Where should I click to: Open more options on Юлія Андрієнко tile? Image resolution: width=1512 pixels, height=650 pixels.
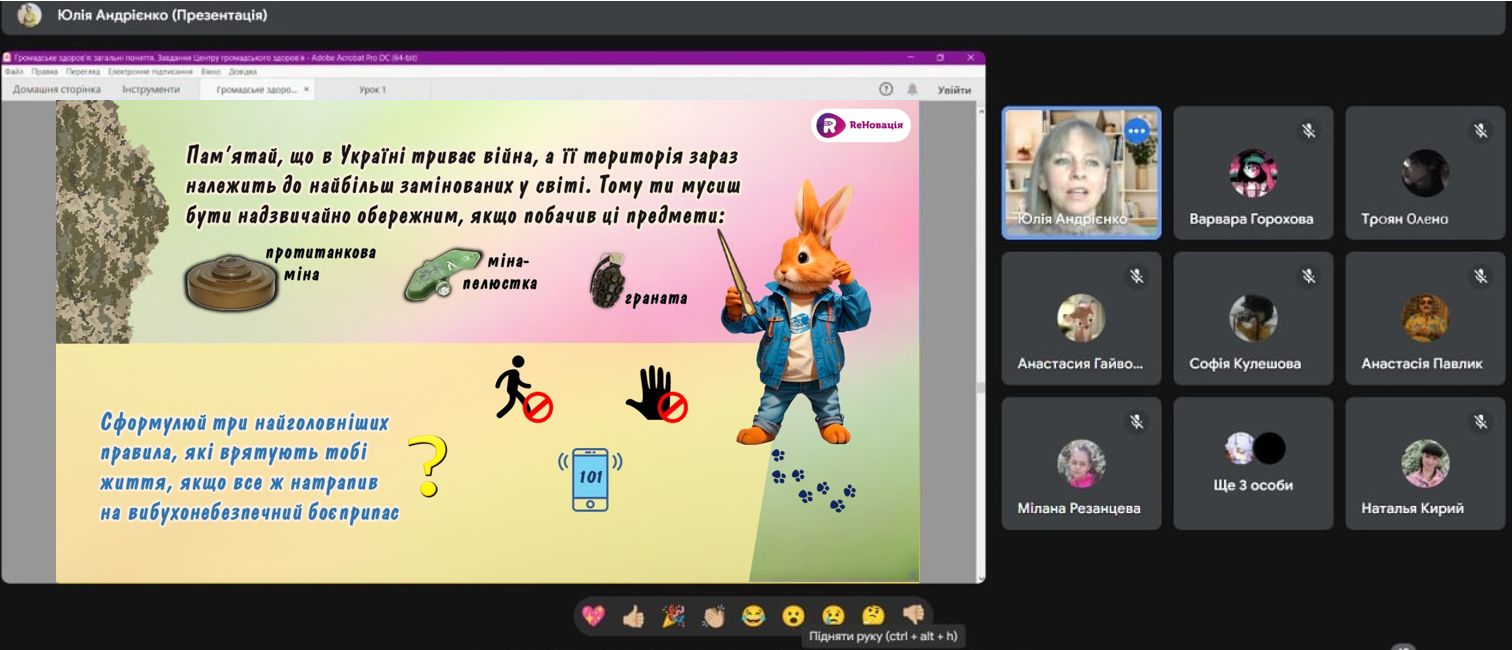(x=1136, y=131)
